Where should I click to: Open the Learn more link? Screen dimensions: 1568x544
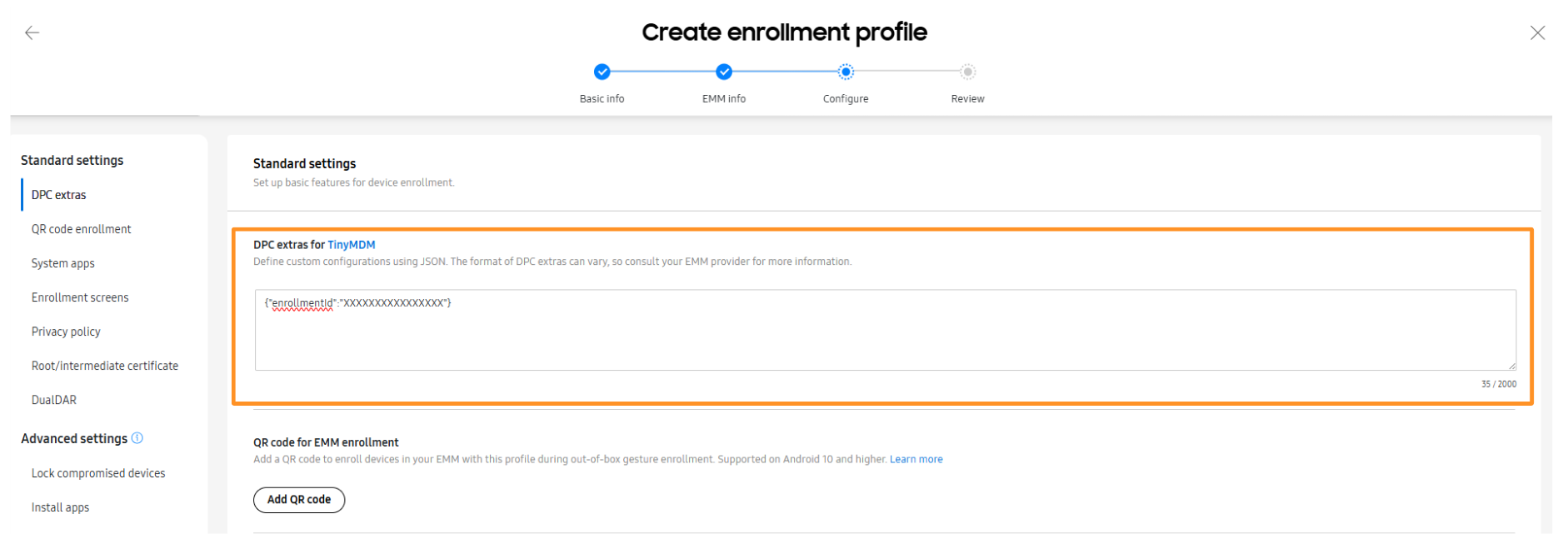pos(916,459)
